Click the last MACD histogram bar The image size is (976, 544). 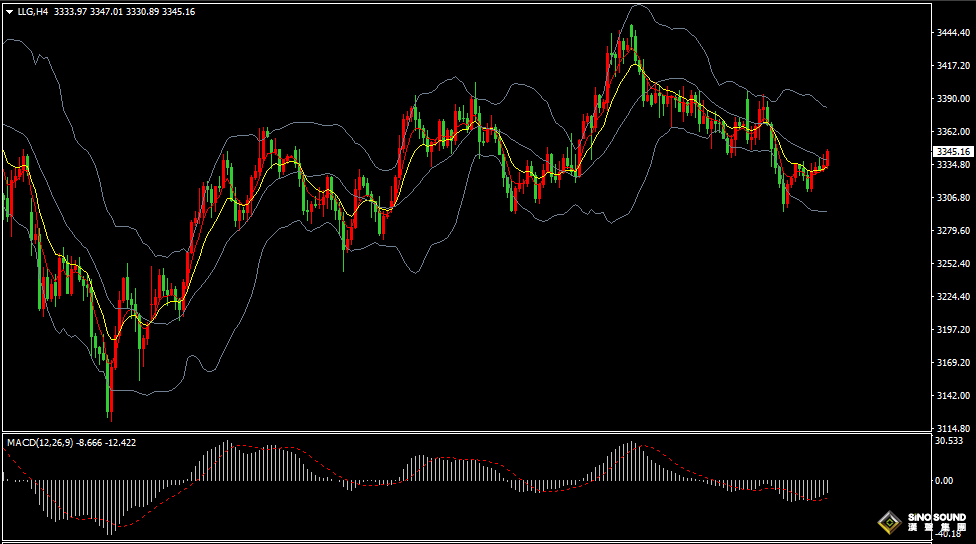[x=828, y=488]
